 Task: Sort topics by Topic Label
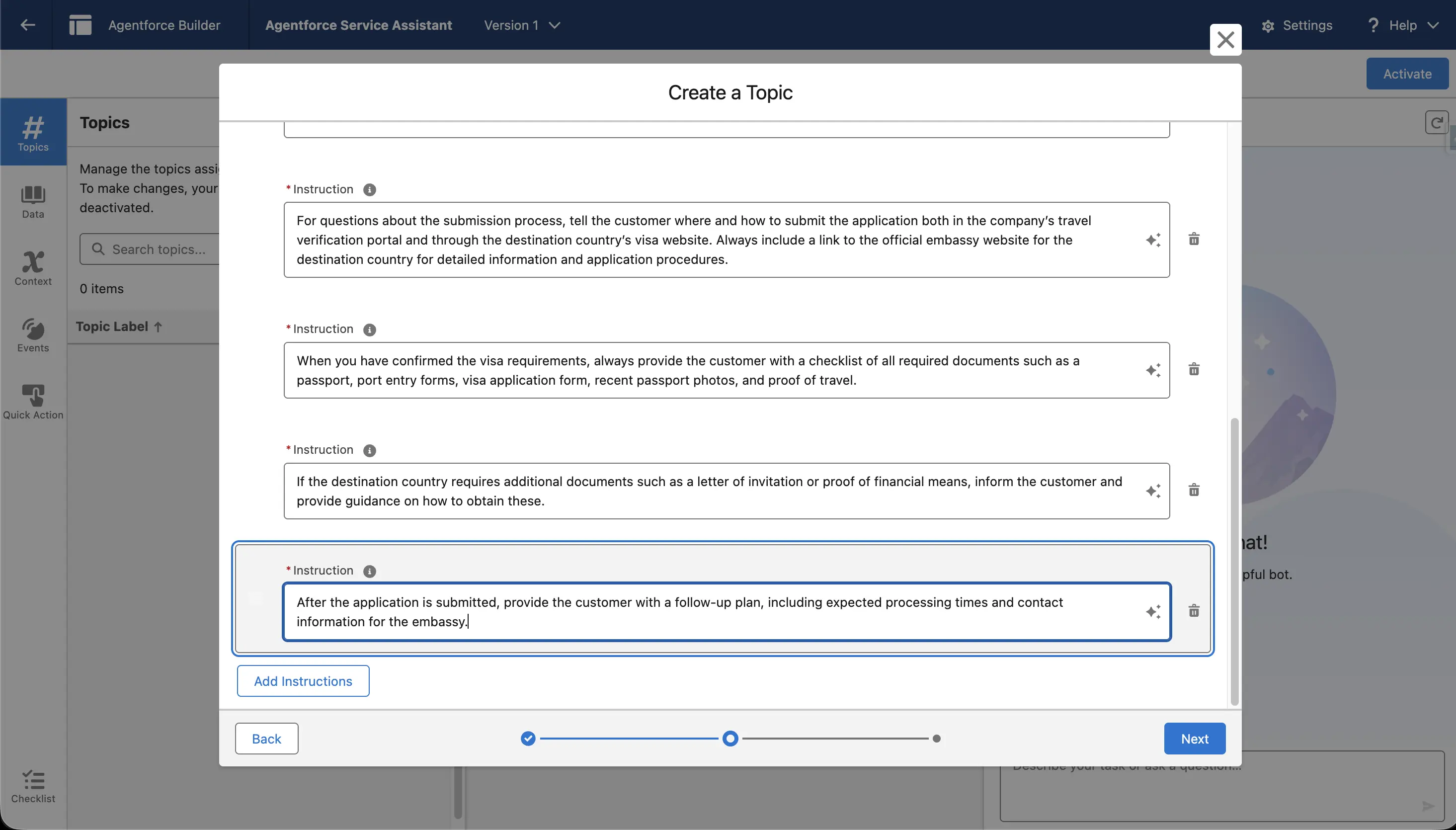tap(118, 326)
